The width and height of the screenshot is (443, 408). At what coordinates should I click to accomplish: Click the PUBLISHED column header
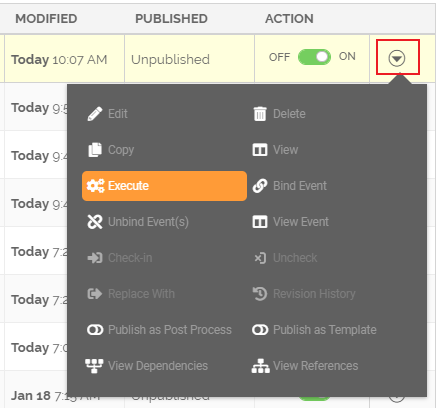[171, 19]
